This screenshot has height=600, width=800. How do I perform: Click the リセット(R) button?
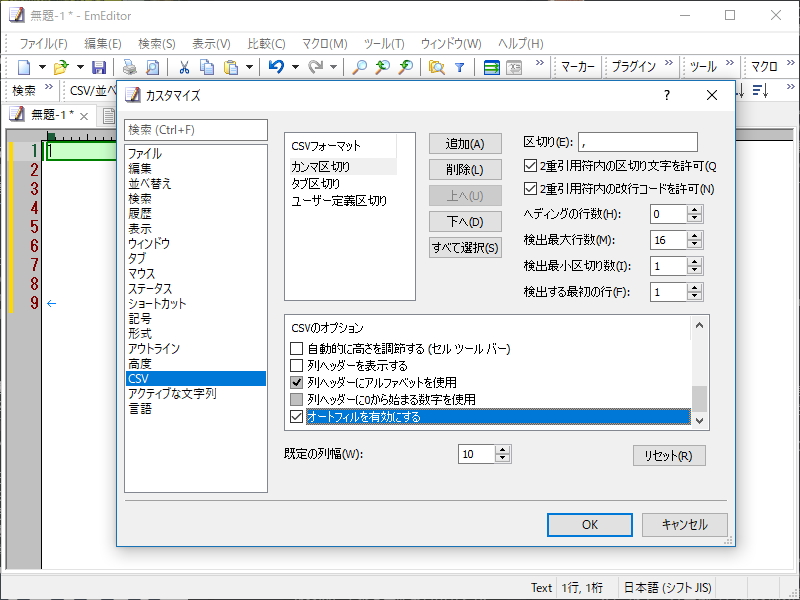[669, 456]
